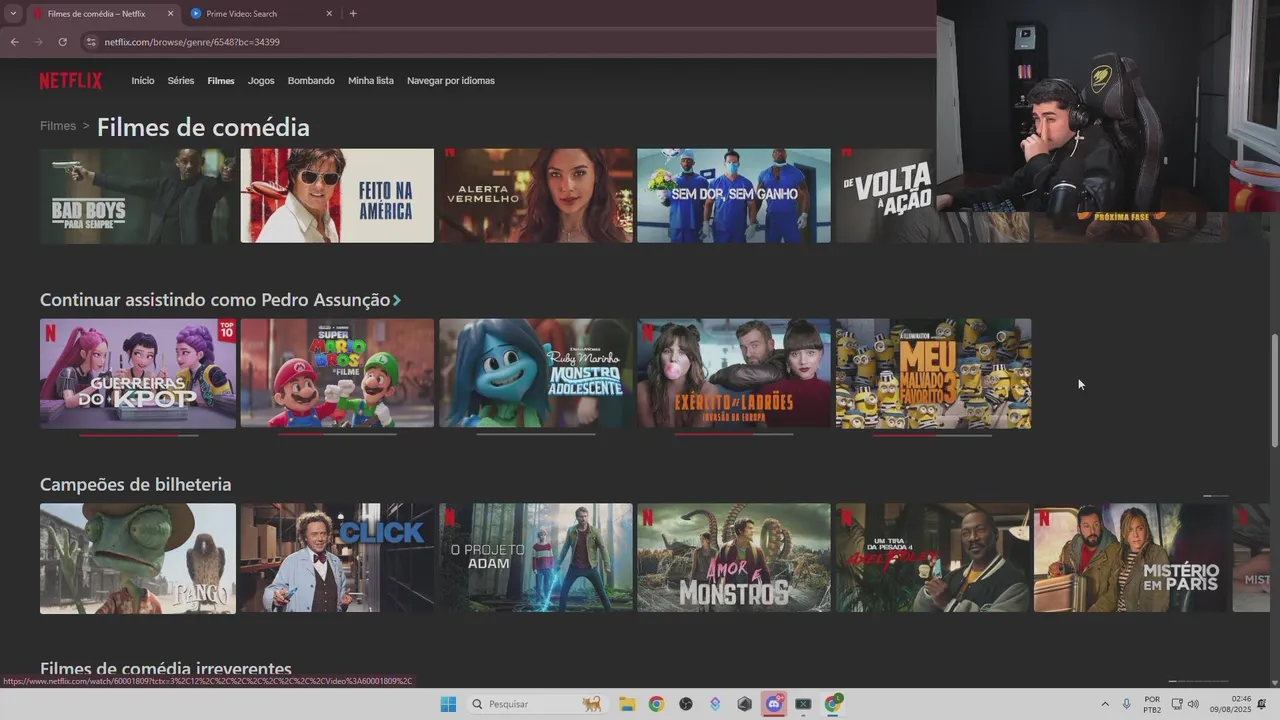The width and height of the screenshot is (1280, 720).
Task: Open the Amor e Monstros thumbnail
Action: tap(734, 558)
